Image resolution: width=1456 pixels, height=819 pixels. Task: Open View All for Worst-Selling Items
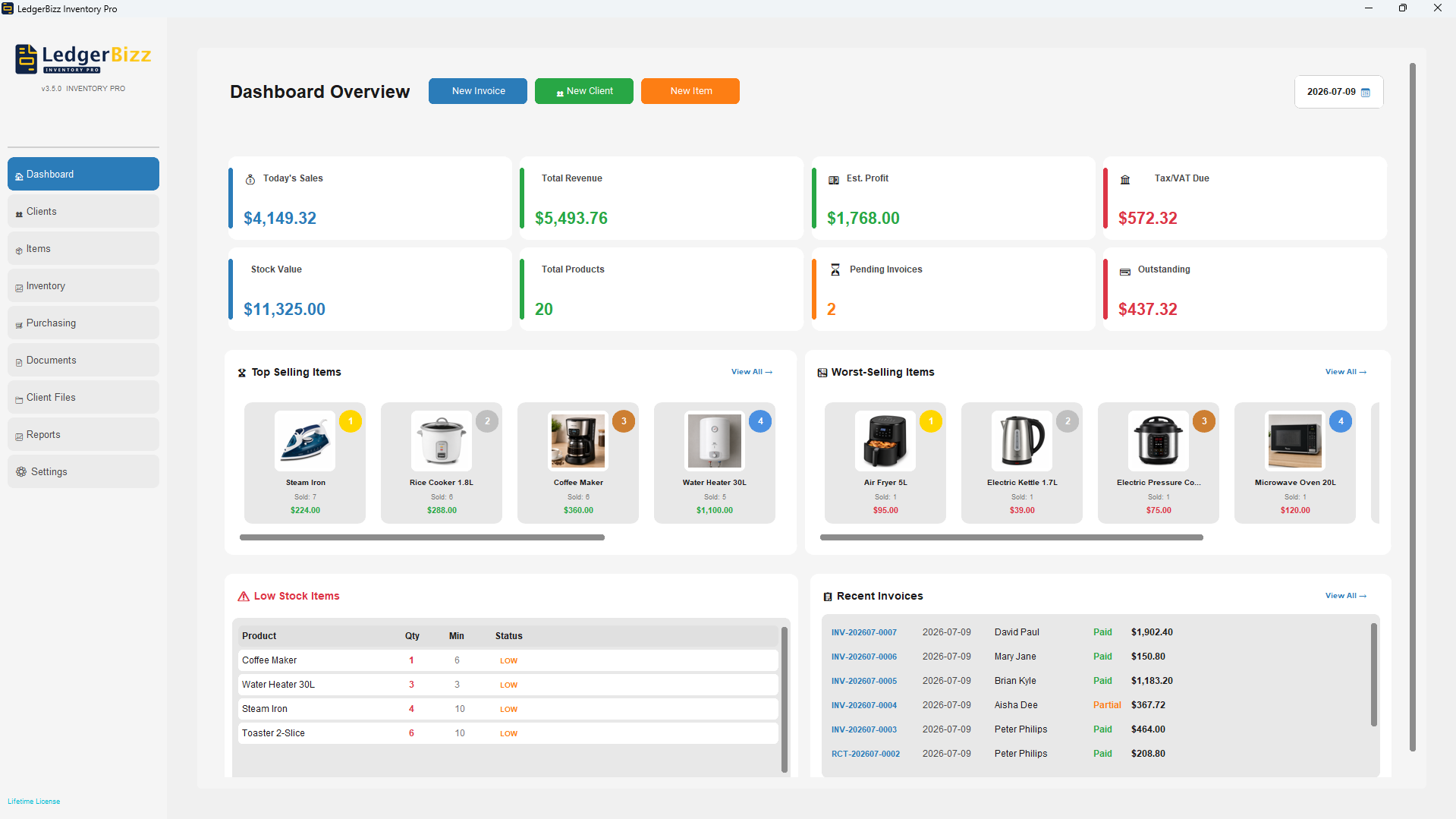tap(1345, 372)
